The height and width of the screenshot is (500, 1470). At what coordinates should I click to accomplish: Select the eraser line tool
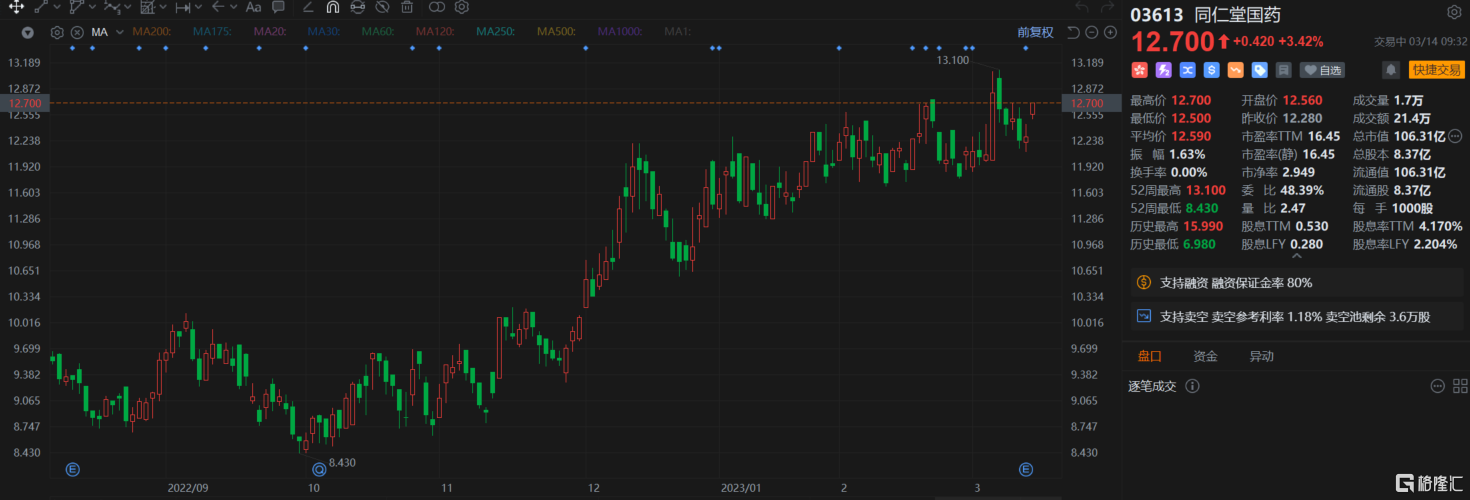[307, 7]
